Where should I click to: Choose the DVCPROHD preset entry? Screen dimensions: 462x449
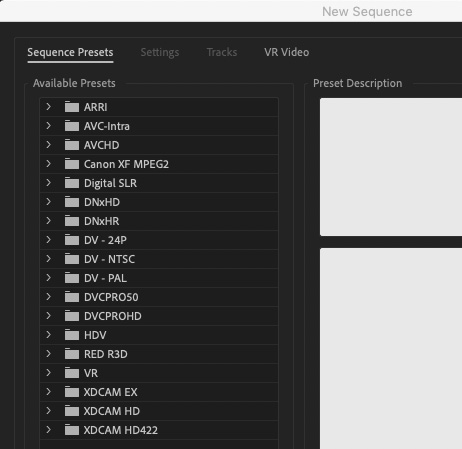coord(159,316)
